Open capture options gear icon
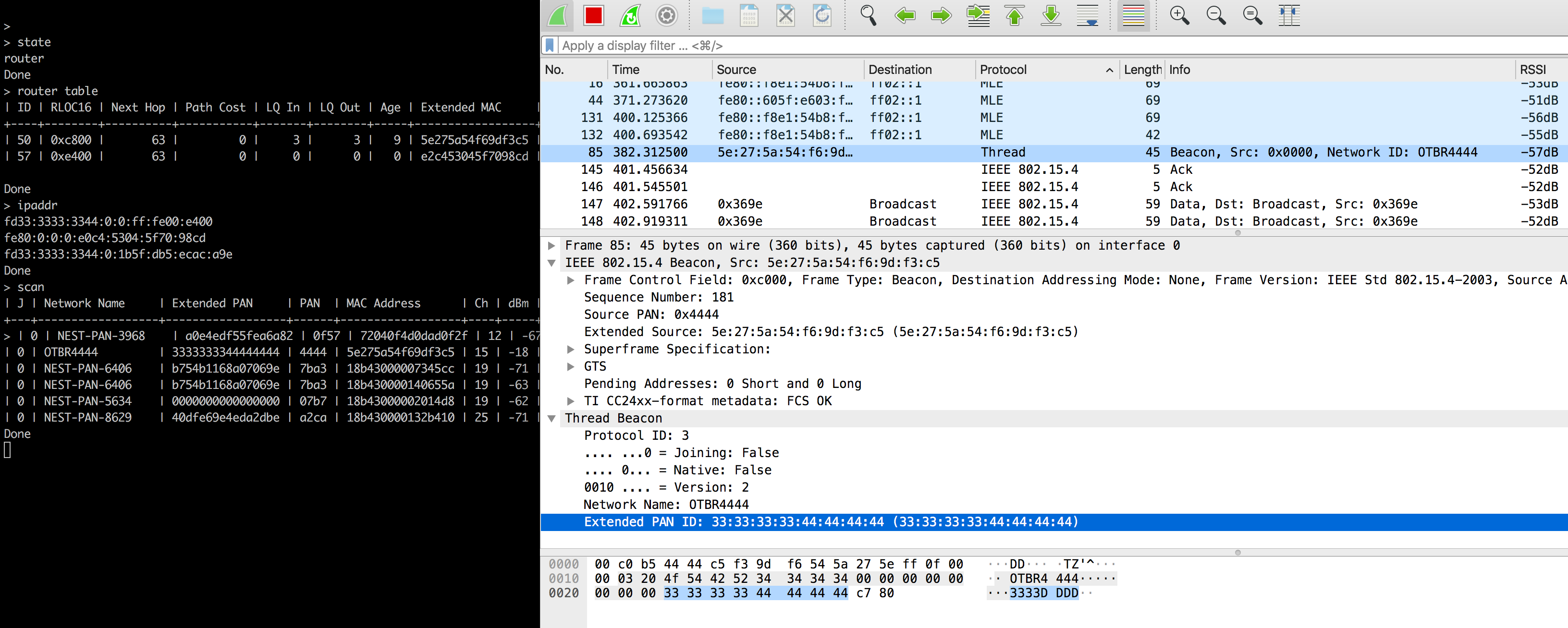 click(666, 15)
